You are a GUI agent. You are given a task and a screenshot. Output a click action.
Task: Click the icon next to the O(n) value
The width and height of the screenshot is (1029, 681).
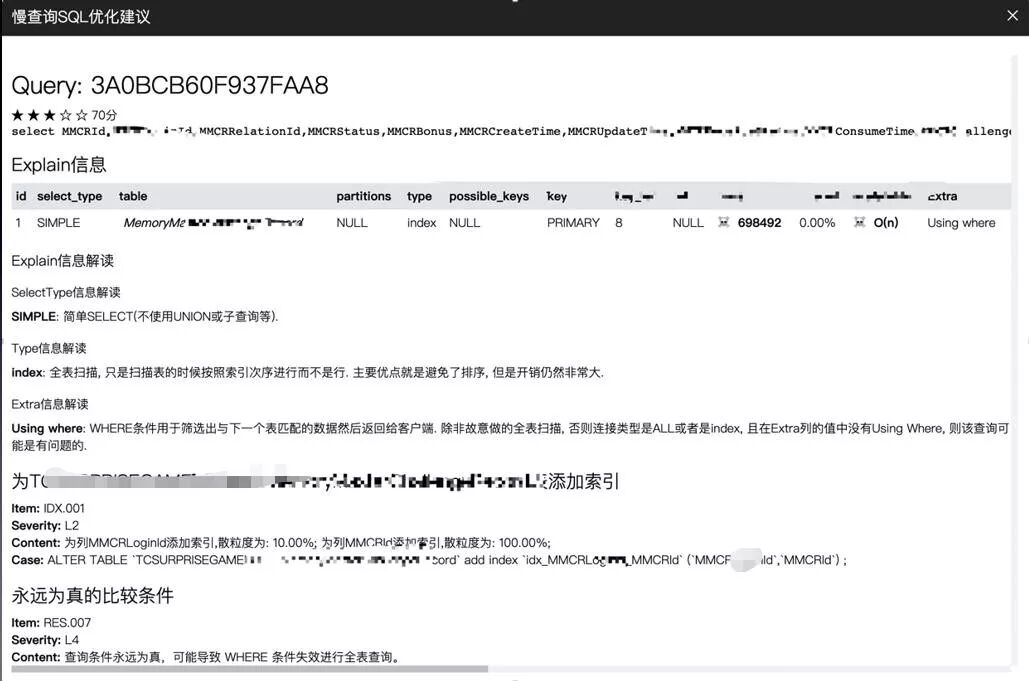pos(861,222)
